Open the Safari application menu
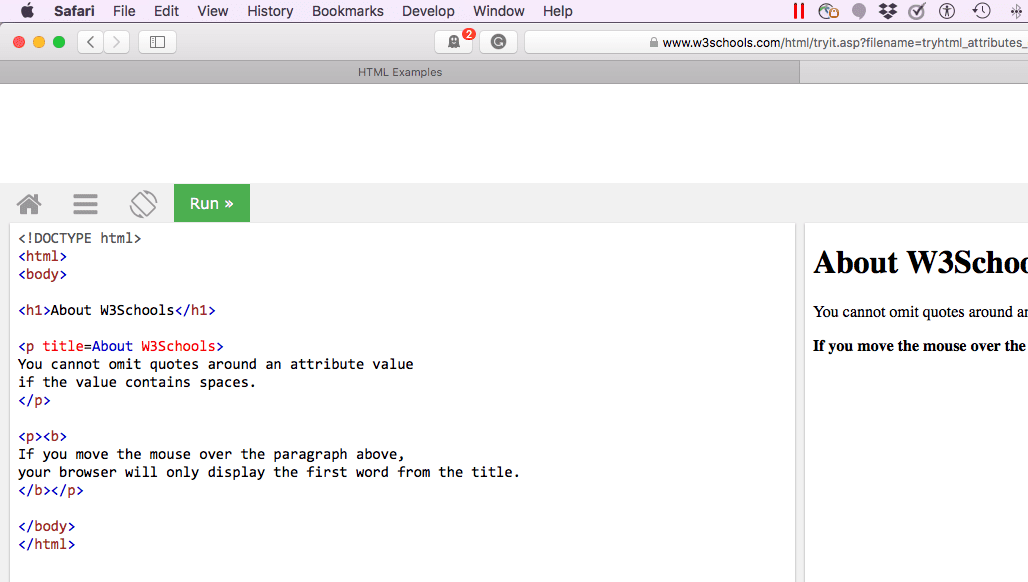Image resolution: width=1028 pixels, height=582 pixels. 74,11
